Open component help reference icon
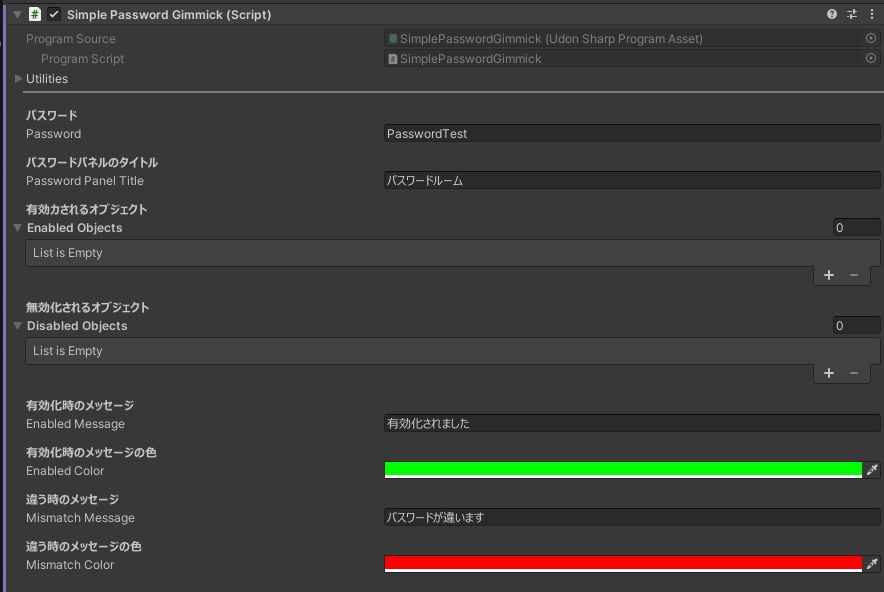 [832, 14]
